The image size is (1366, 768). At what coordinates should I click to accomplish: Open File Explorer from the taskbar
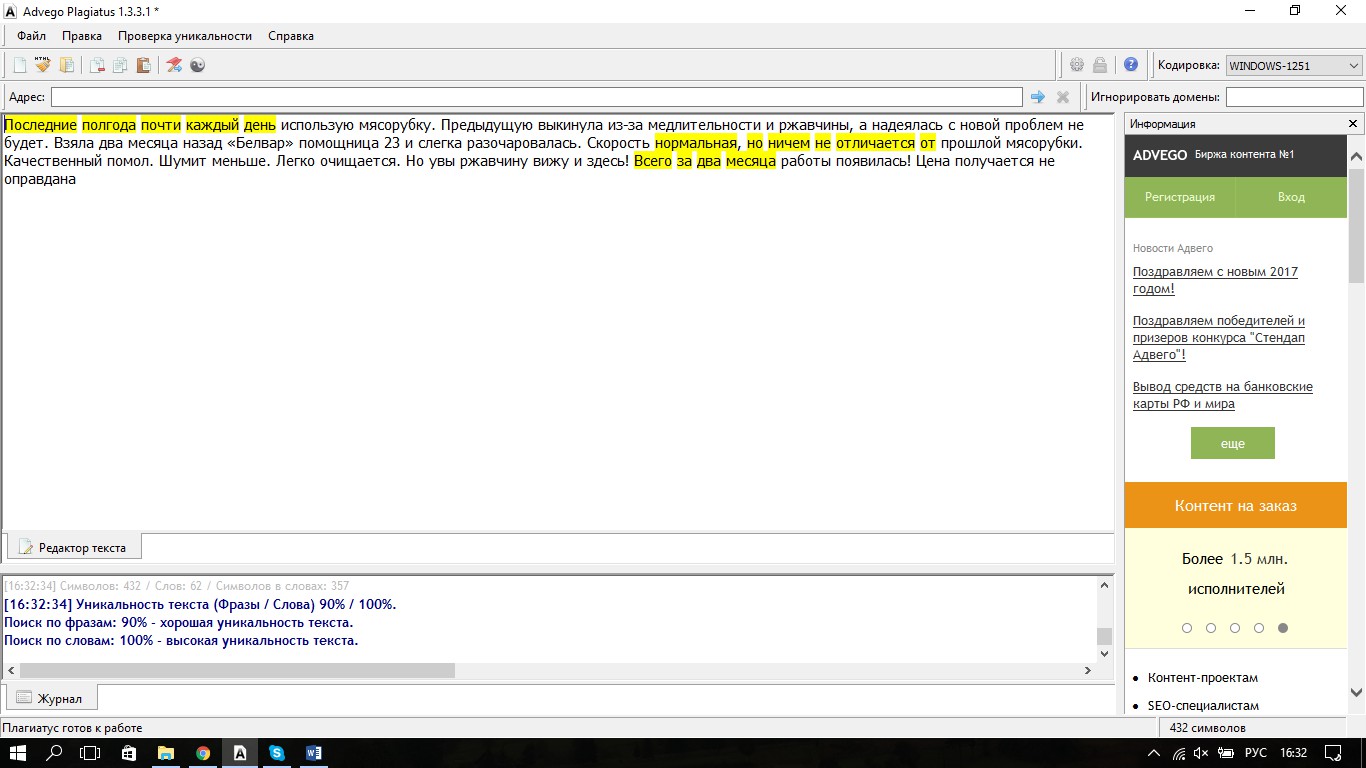pos(166,753)
